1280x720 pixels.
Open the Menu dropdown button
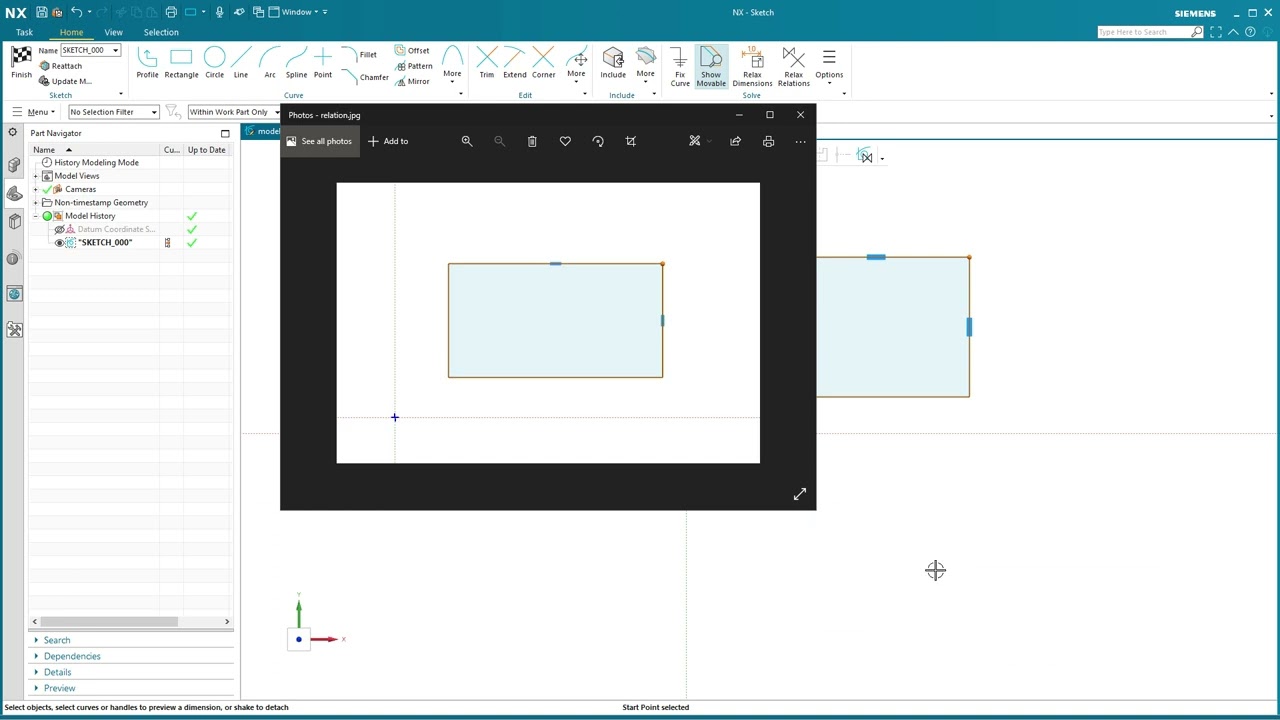click(34, 112)
